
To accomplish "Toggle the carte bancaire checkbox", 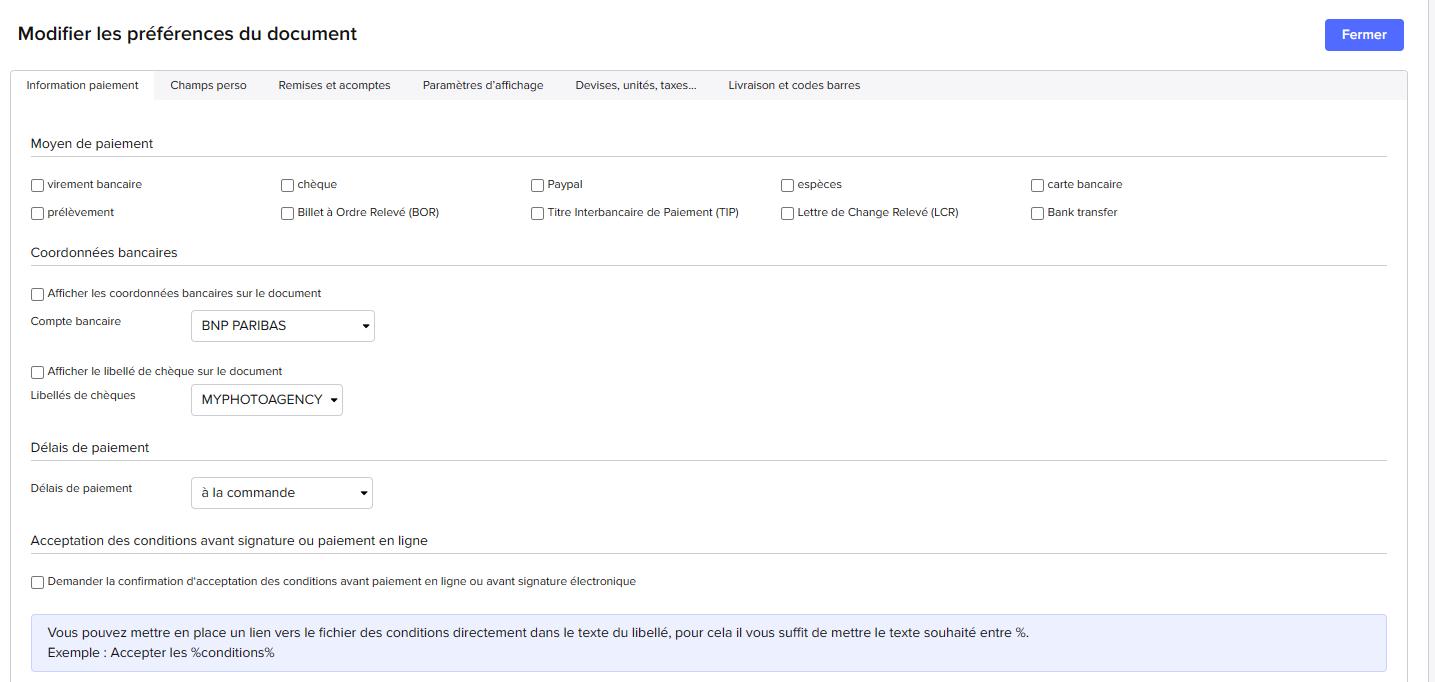I will 1038,185.
